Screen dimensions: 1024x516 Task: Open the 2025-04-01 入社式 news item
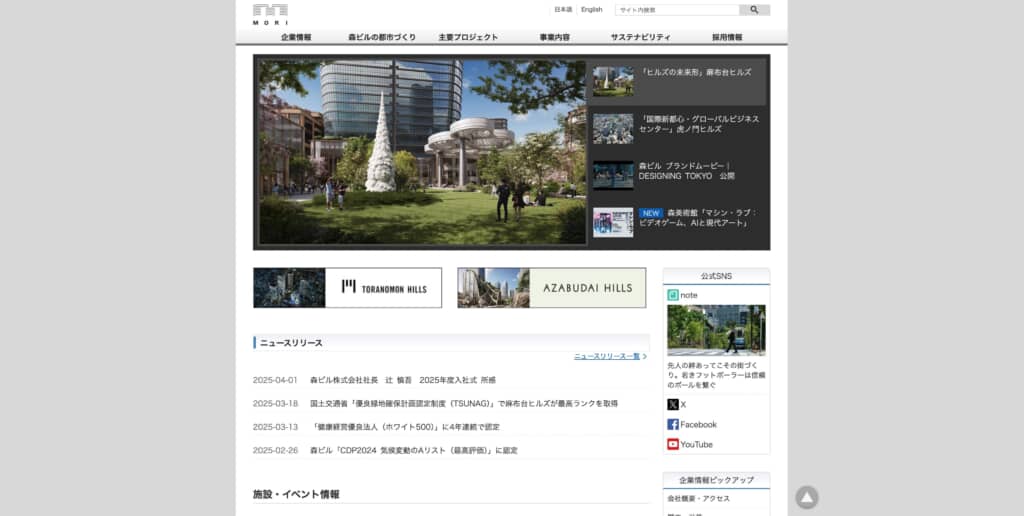coord(403,380)
